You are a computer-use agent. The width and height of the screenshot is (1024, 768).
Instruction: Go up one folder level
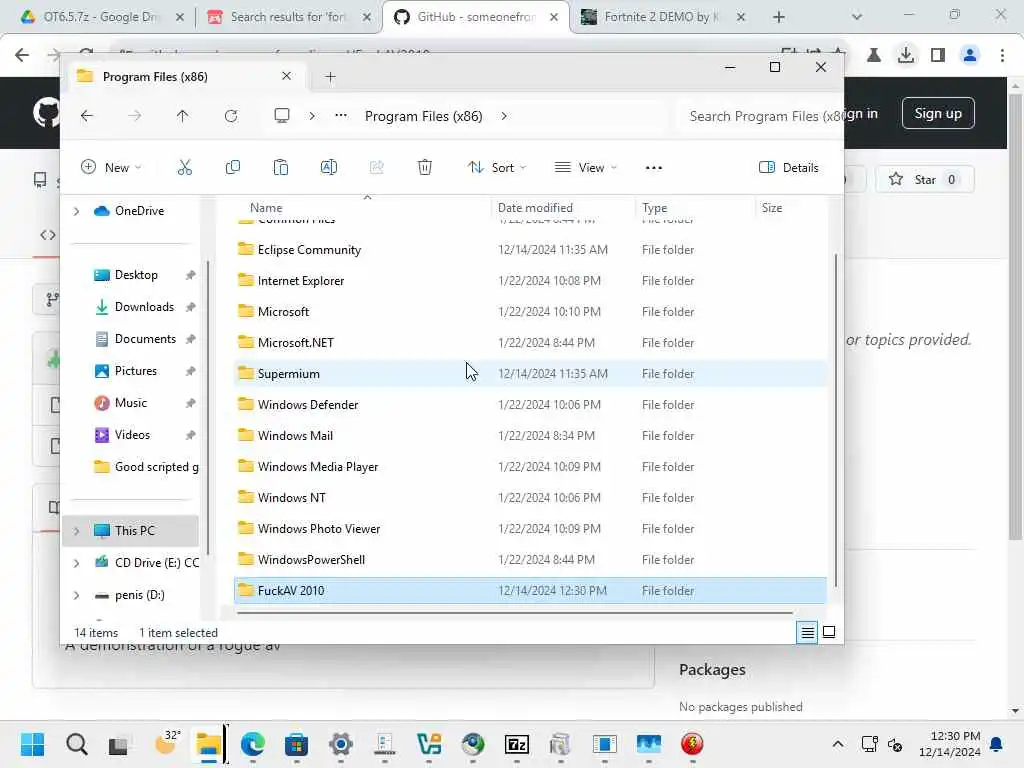[x=182, y=116]
